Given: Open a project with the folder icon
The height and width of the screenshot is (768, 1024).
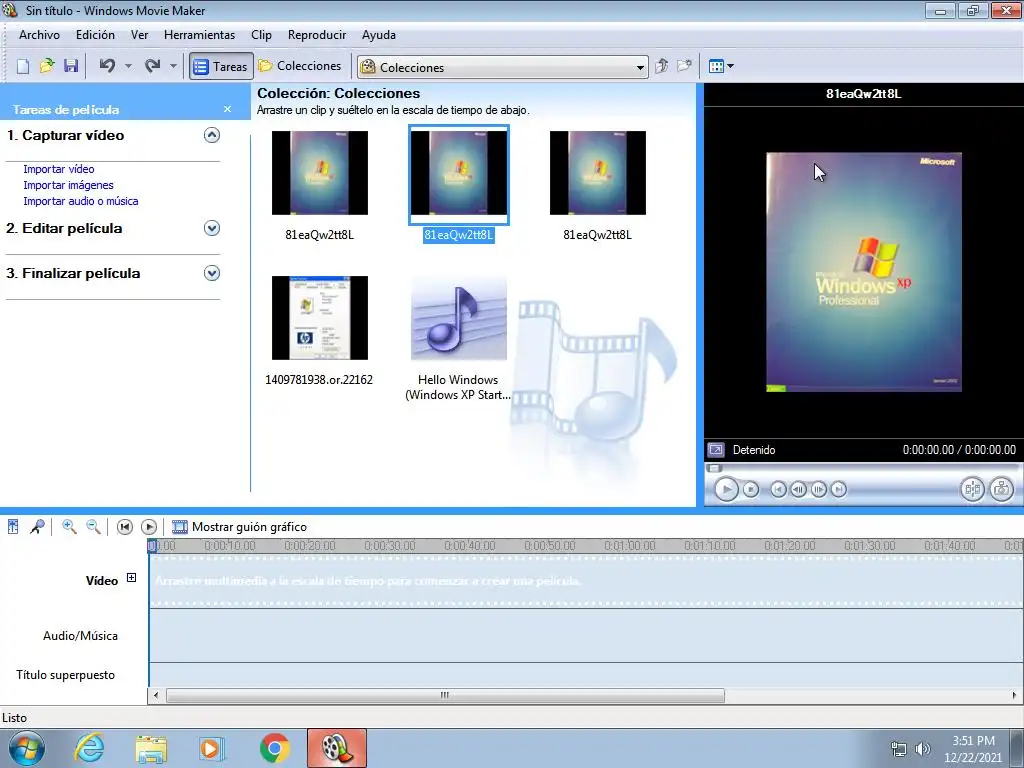Looking at the screenshot, I should point(47,66).
